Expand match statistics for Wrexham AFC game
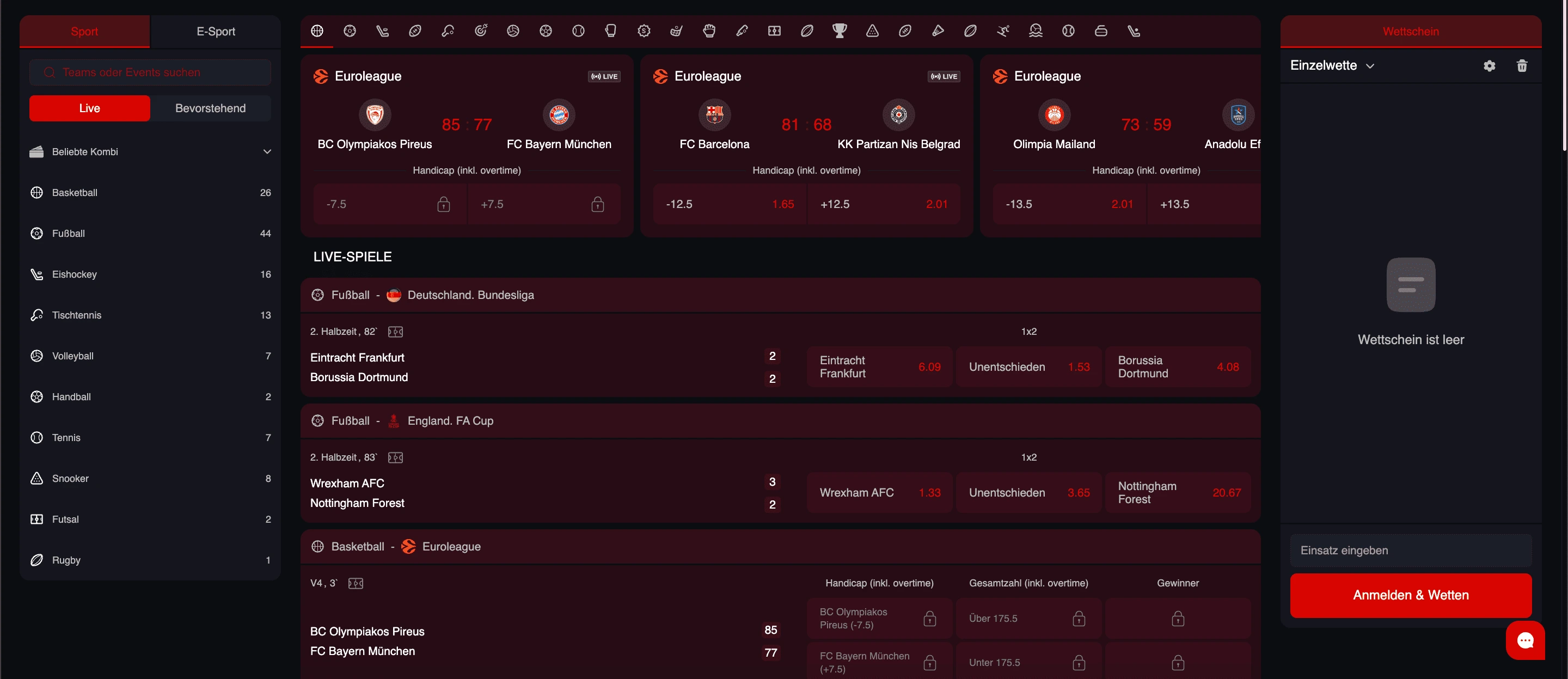This screenshot has width=1568, height=679. coord(395,457)
